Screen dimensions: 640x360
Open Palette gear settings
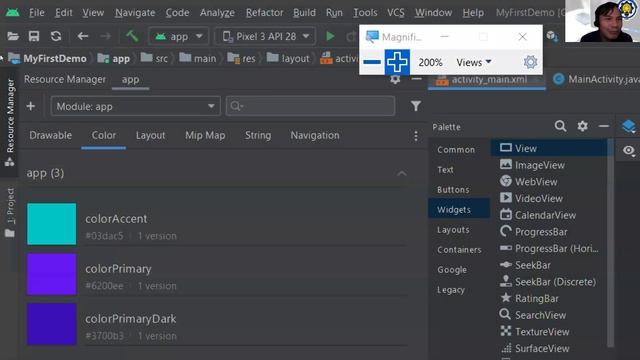582,126
